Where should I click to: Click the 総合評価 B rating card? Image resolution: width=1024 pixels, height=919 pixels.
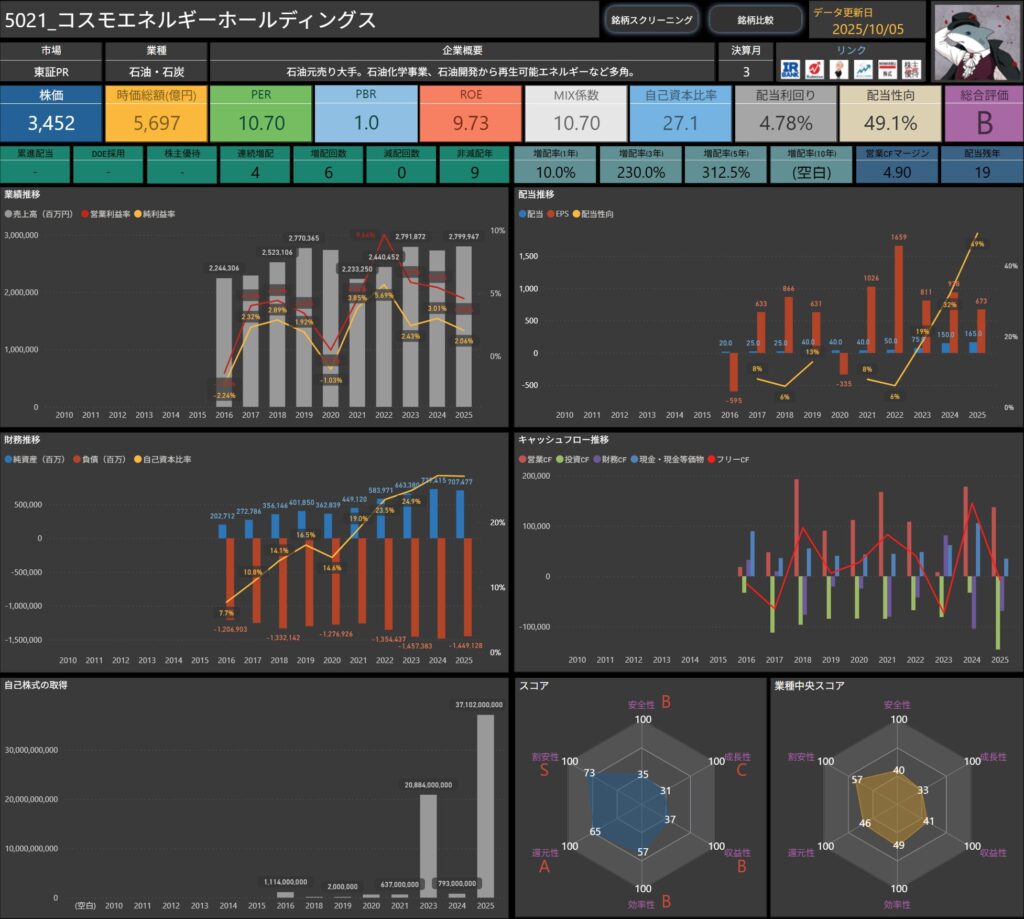coord(980,113)
